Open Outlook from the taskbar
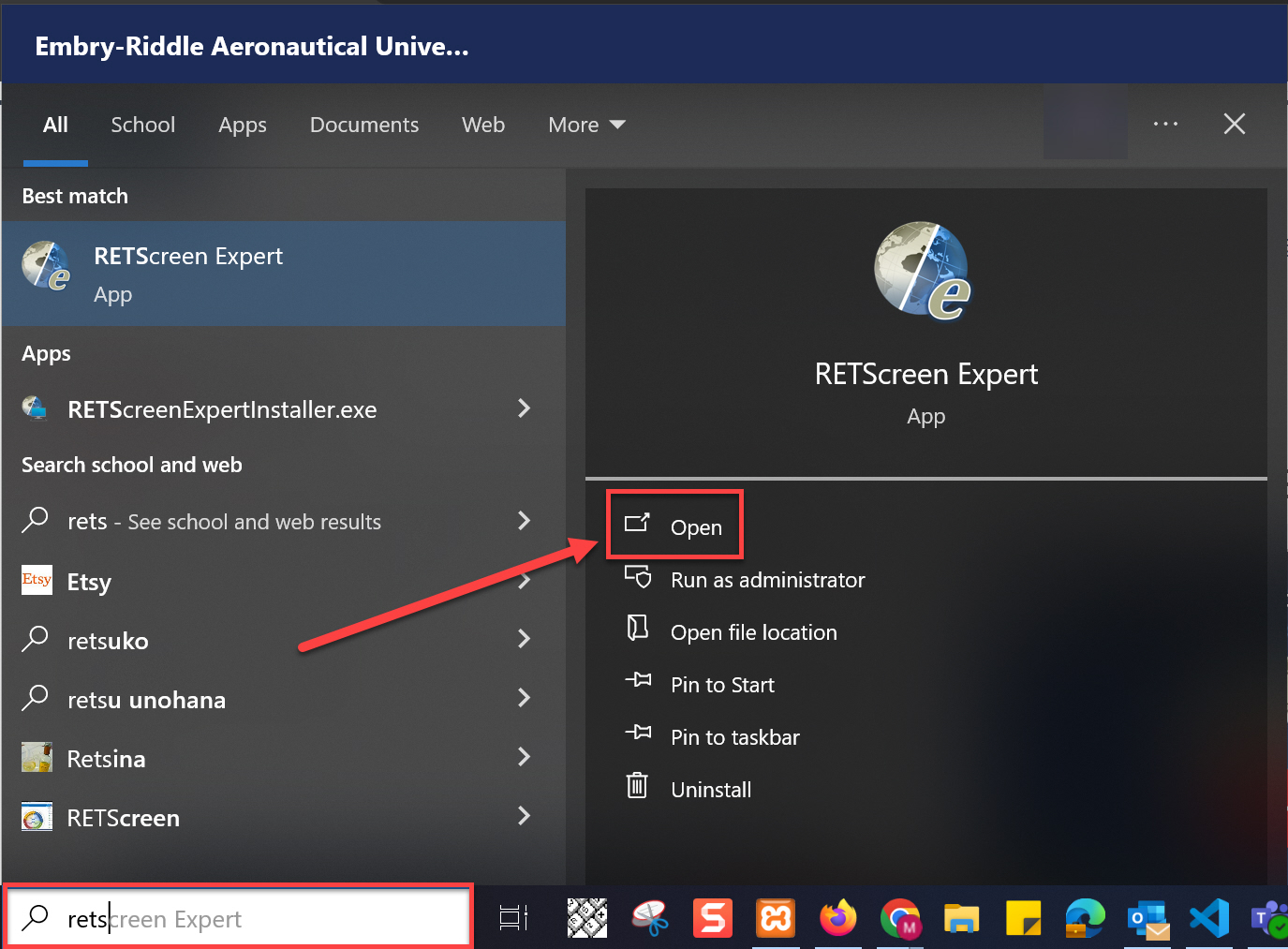This screenshot has width=1288, height=949. (1148, 919)
